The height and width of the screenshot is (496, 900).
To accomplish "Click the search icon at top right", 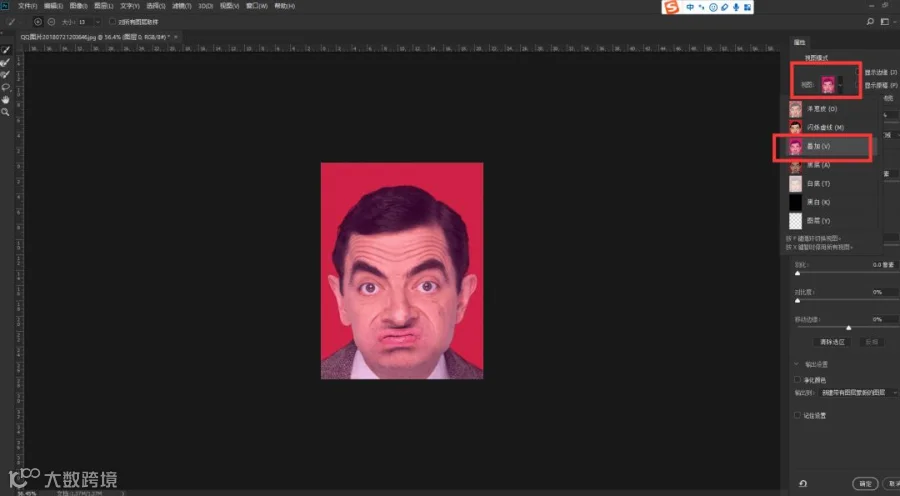I will (x=870, y=22).
